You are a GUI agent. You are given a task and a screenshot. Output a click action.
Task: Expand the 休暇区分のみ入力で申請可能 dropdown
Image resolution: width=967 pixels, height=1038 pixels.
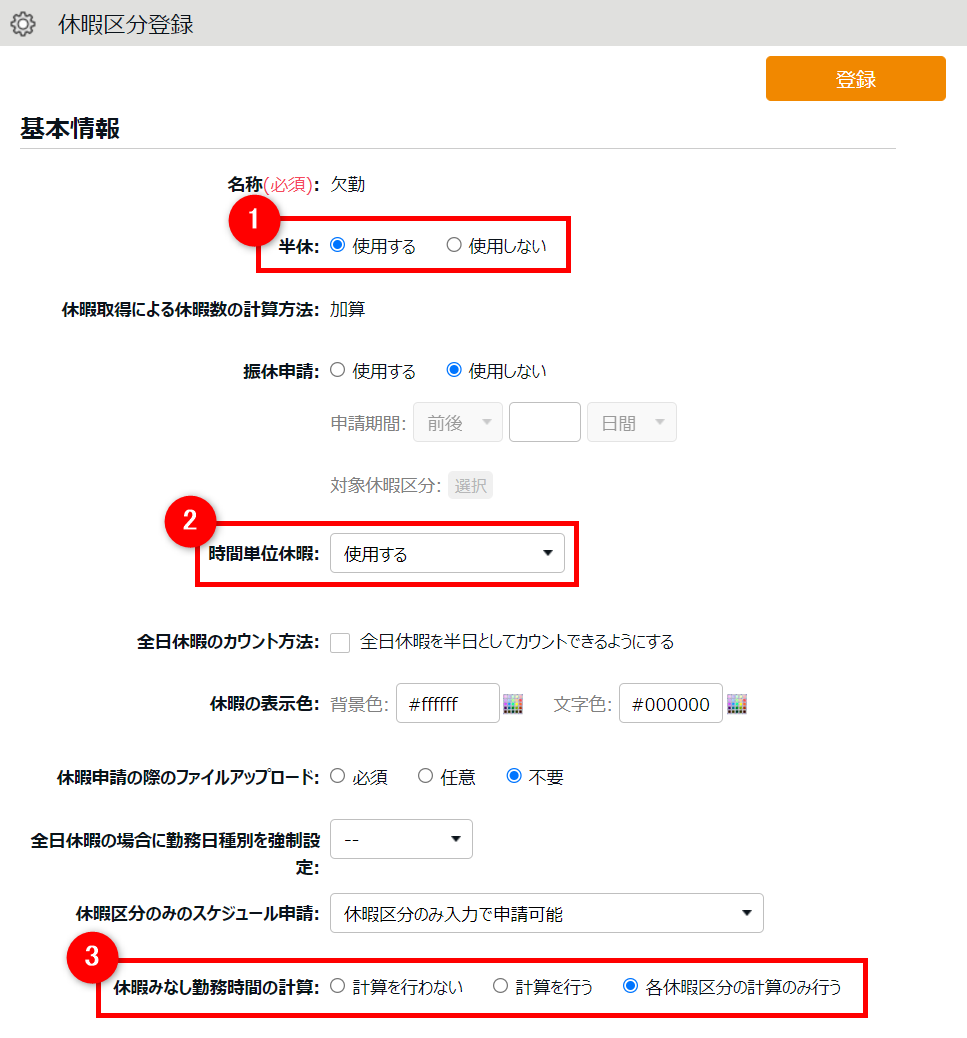(x=546, y=913)
